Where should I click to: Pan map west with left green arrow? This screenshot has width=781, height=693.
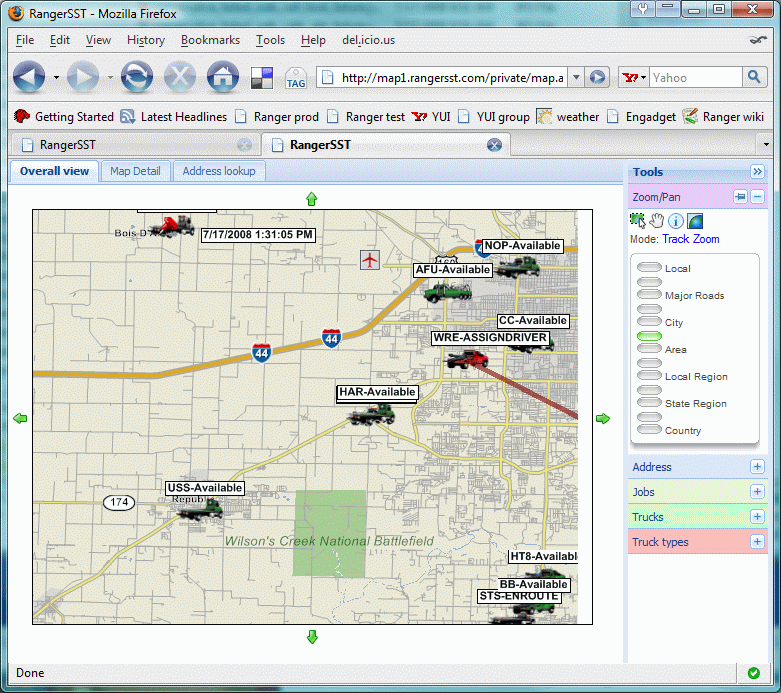[20, 418]
